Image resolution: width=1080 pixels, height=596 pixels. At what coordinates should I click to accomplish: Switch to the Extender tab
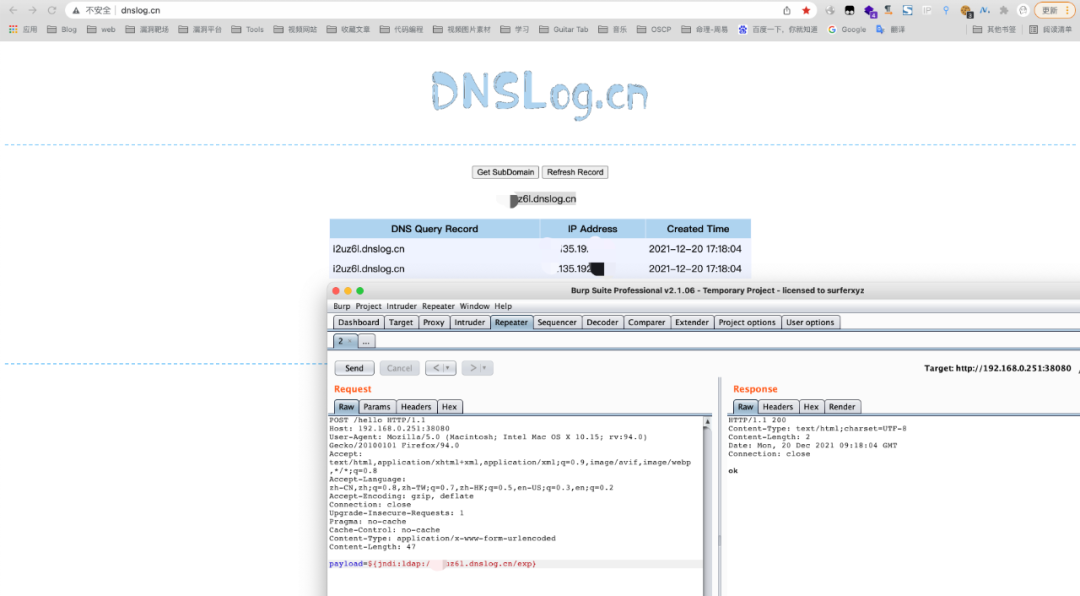(x=692, y=322)
